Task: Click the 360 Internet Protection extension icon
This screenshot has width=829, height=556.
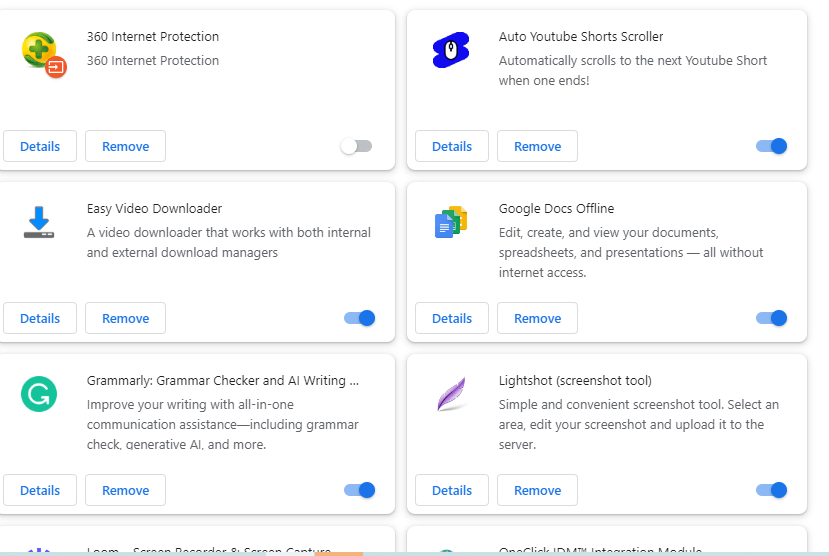Action: click(44, 54)
